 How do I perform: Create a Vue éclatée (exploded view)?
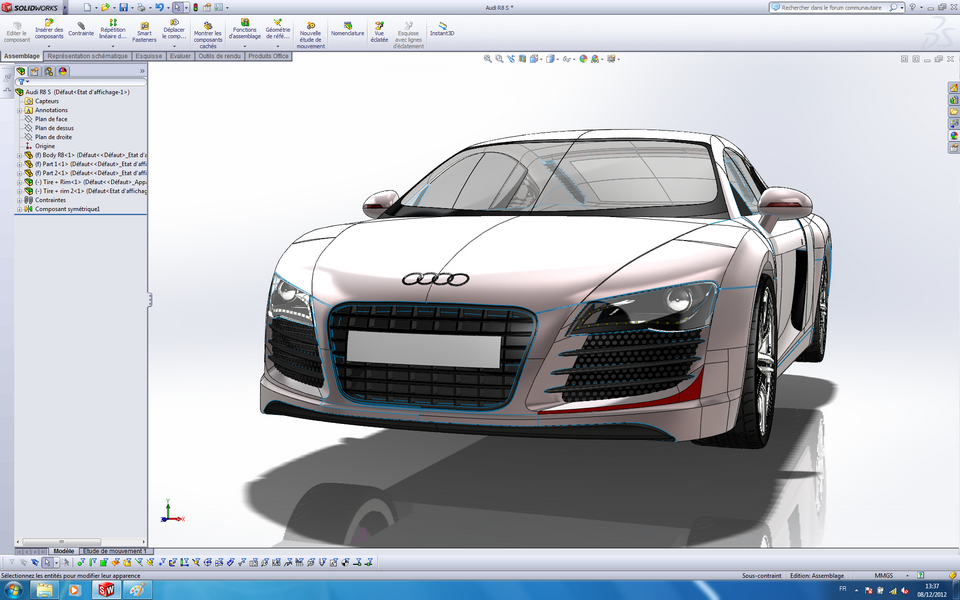tap(377, 30)
